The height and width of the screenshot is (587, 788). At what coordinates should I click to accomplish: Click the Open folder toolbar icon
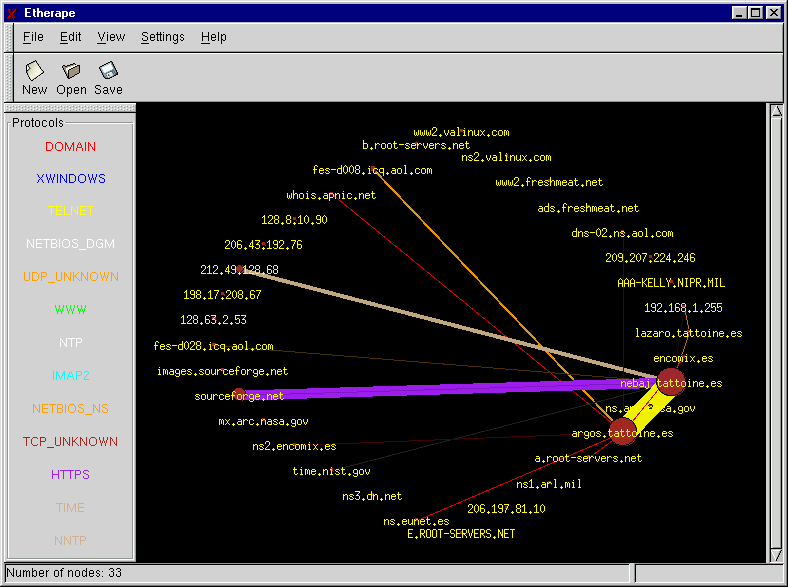tap(71, 71)
